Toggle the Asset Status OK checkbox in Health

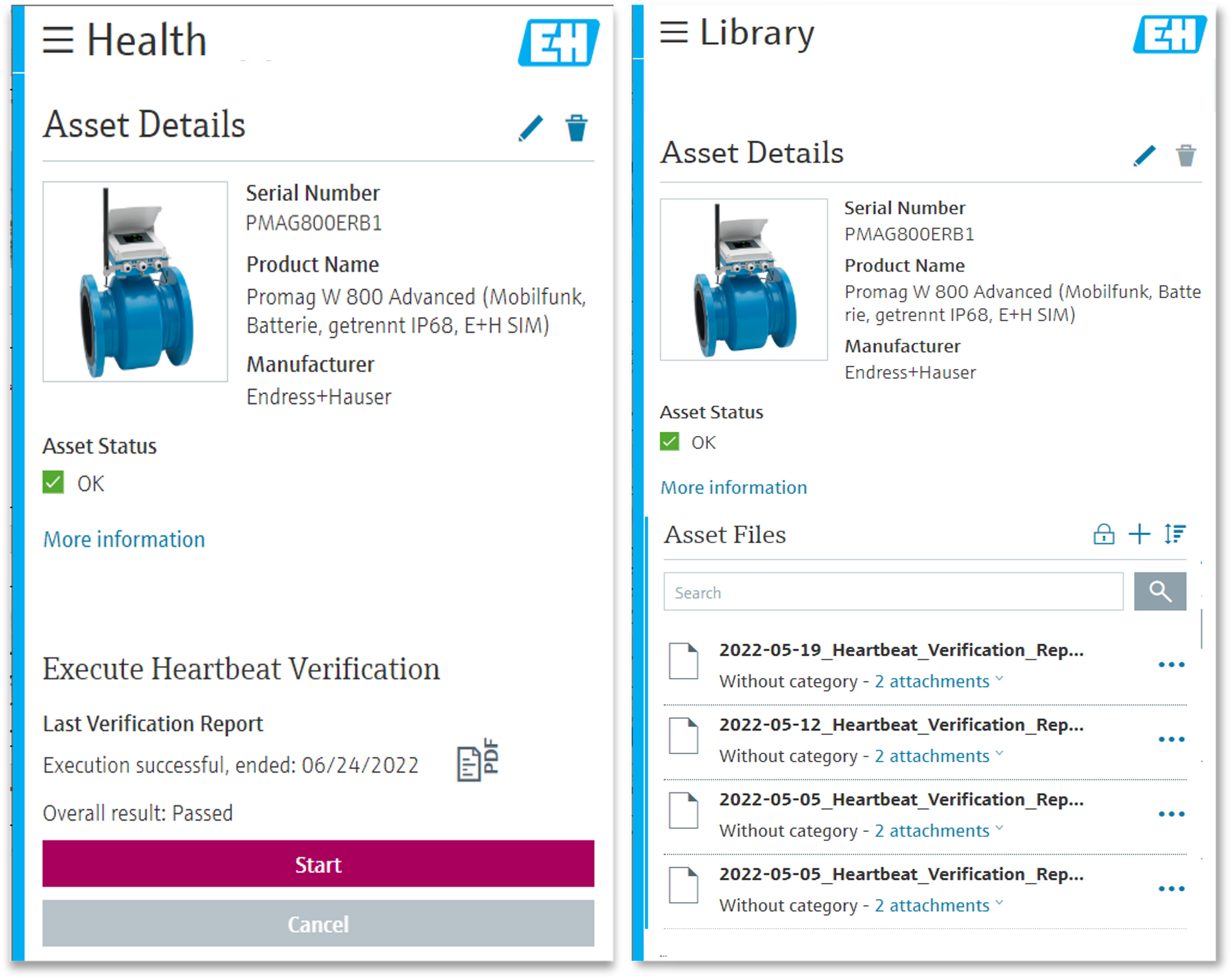click(x=53, y=481)
